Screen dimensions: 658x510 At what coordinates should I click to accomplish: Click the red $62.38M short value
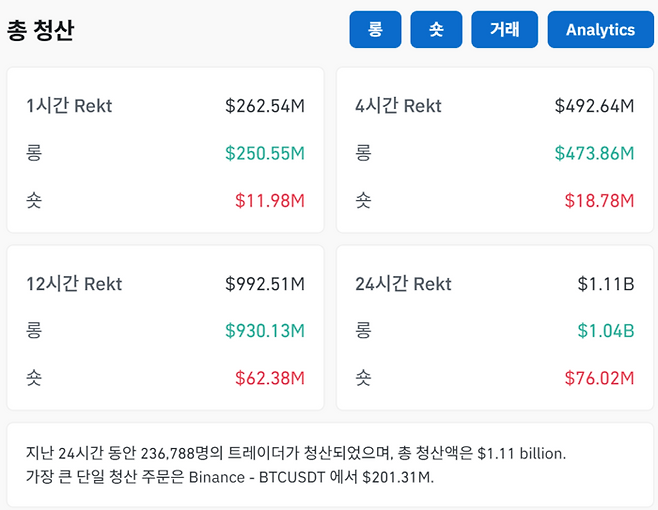click(x=269, y=378)
